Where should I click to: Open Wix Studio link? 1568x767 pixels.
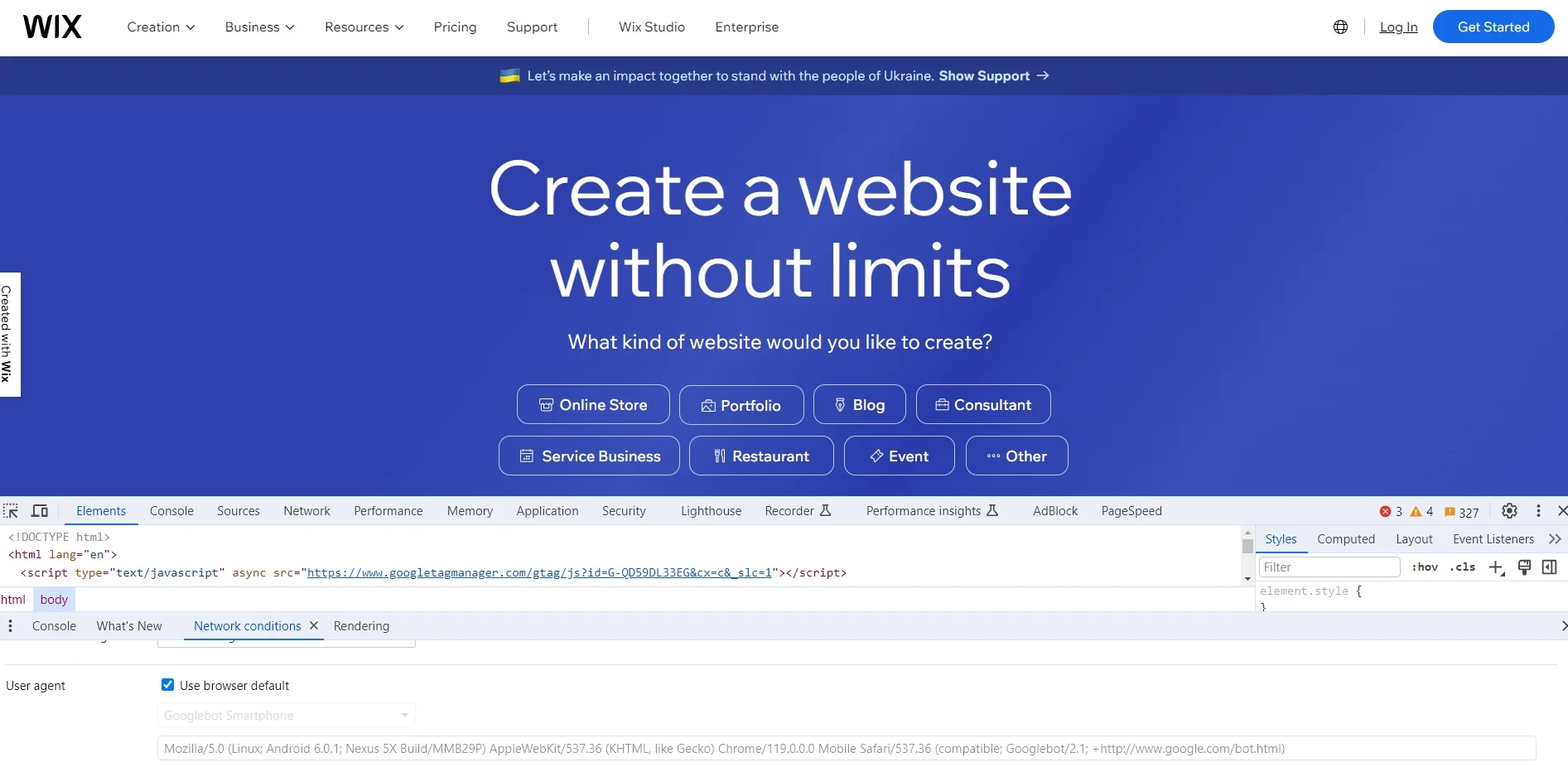point(652,27)
